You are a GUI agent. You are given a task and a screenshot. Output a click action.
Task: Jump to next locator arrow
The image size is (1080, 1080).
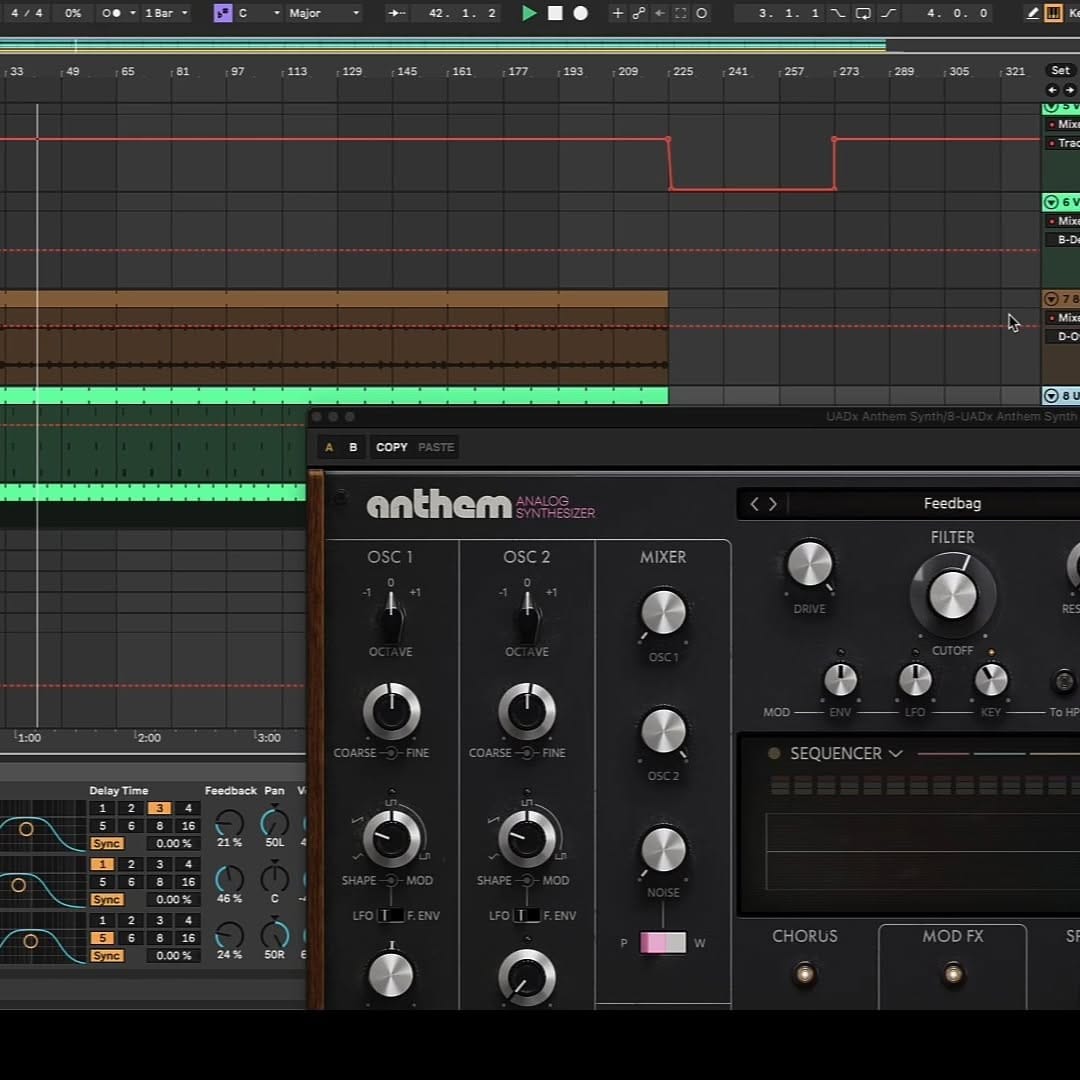pyautogui.click(x=1069, y=90)
